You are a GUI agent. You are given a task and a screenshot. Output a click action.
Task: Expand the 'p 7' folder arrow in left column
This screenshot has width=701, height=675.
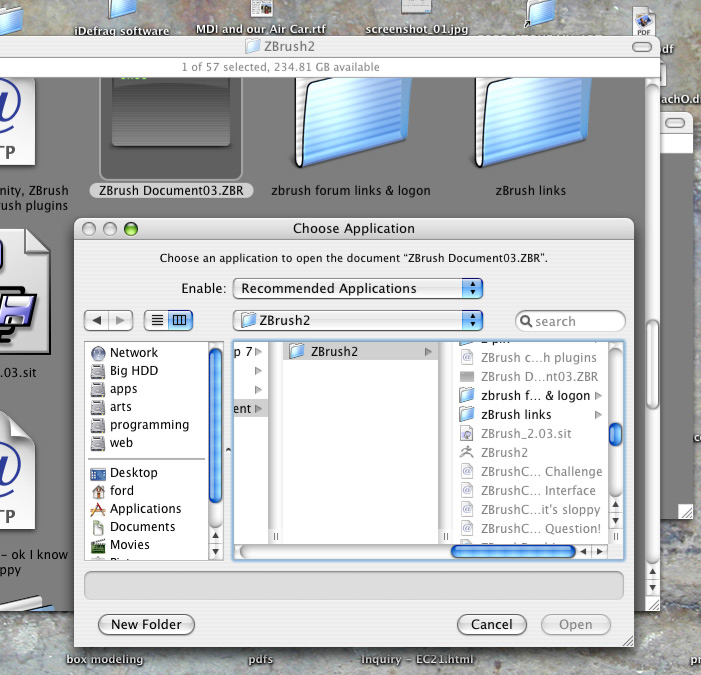tap(258, 352)
